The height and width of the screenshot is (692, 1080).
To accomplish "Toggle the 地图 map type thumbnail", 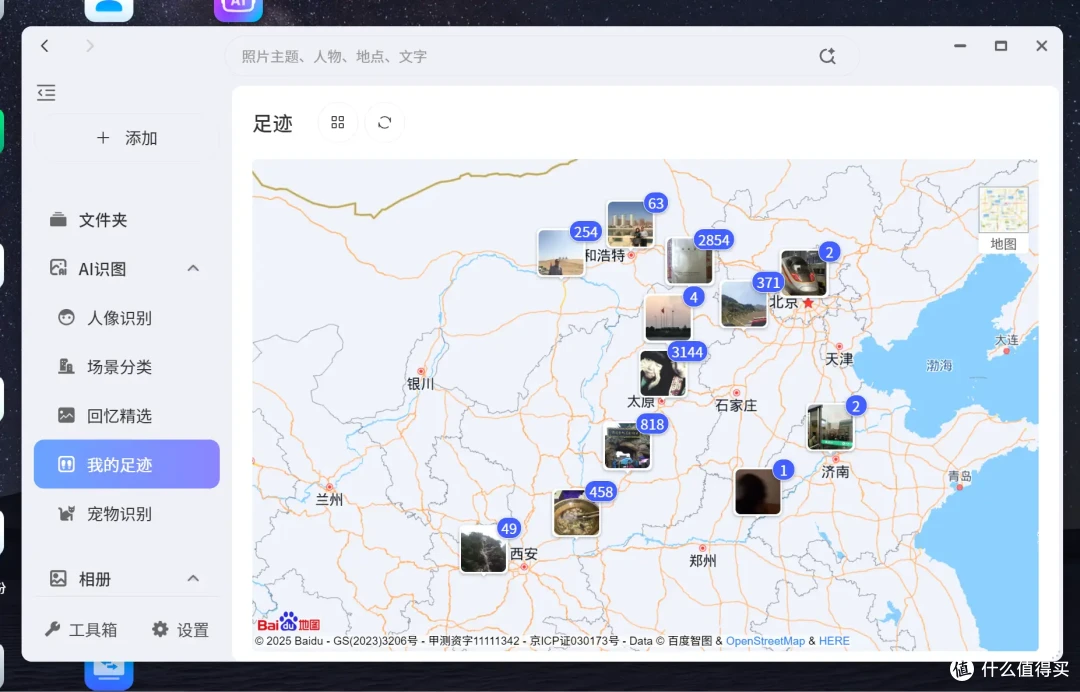I will pyautogui.click(x=1004, y=219).
